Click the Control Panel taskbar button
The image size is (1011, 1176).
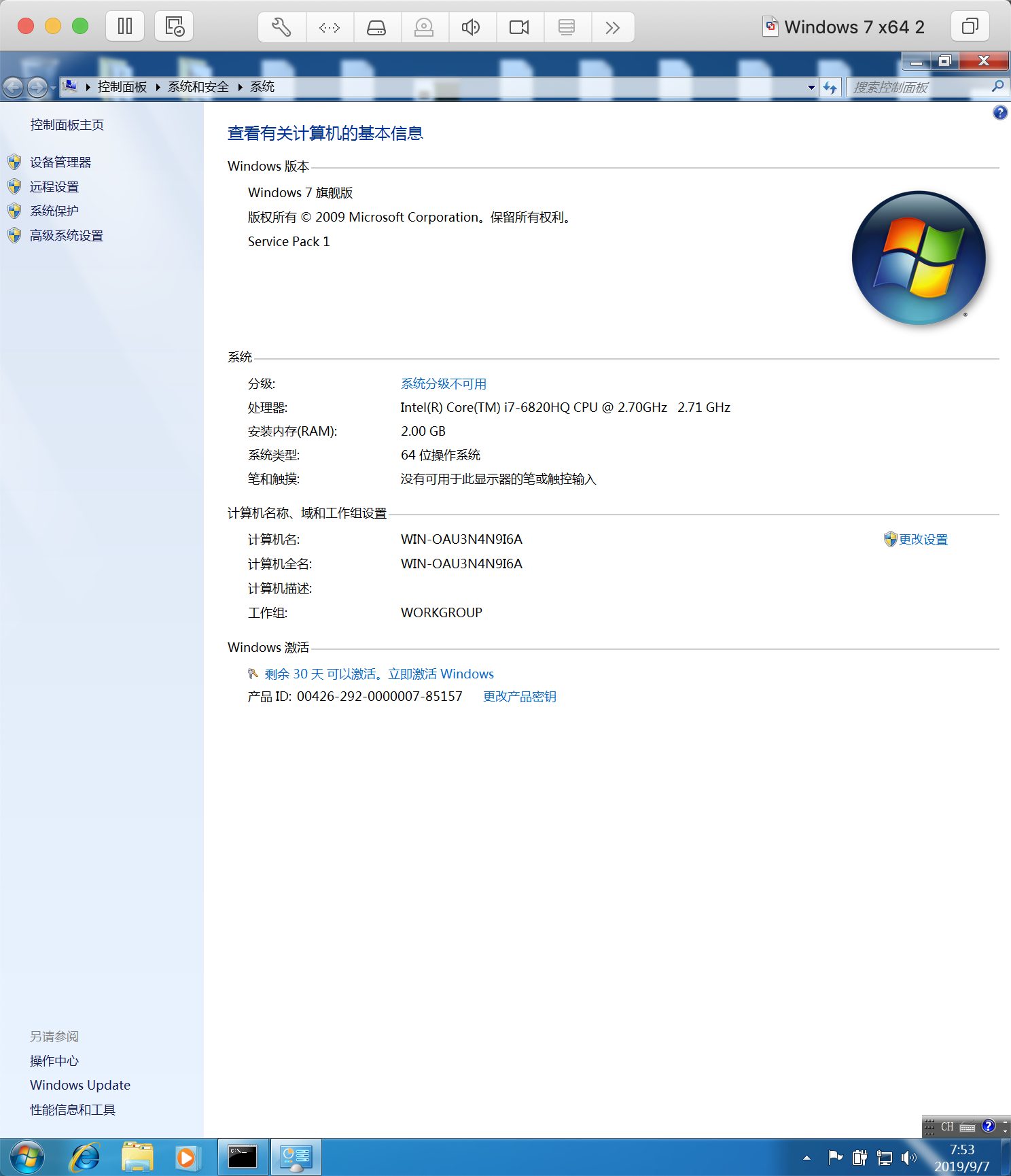tap(296, 1157)
